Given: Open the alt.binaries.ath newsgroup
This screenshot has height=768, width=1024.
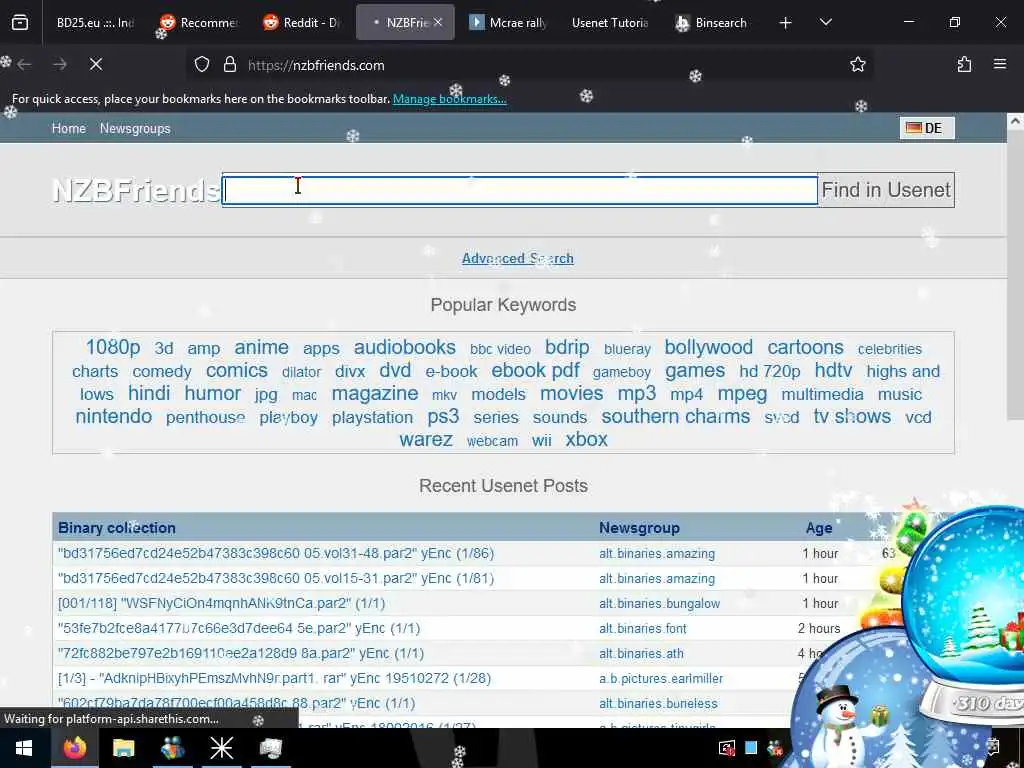Looking at the screenshot, I should (x=641, y=654).
